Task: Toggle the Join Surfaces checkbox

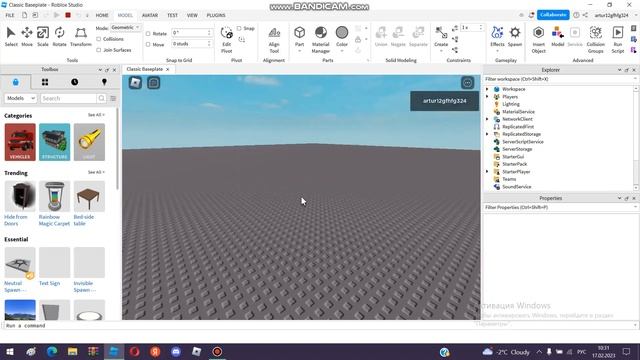Action: point(99,50)
